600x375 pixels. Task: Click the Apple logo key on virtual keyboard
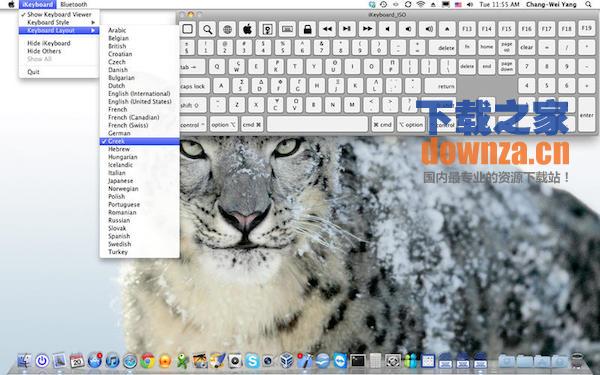pyautogui.click(x=248, y=29)
